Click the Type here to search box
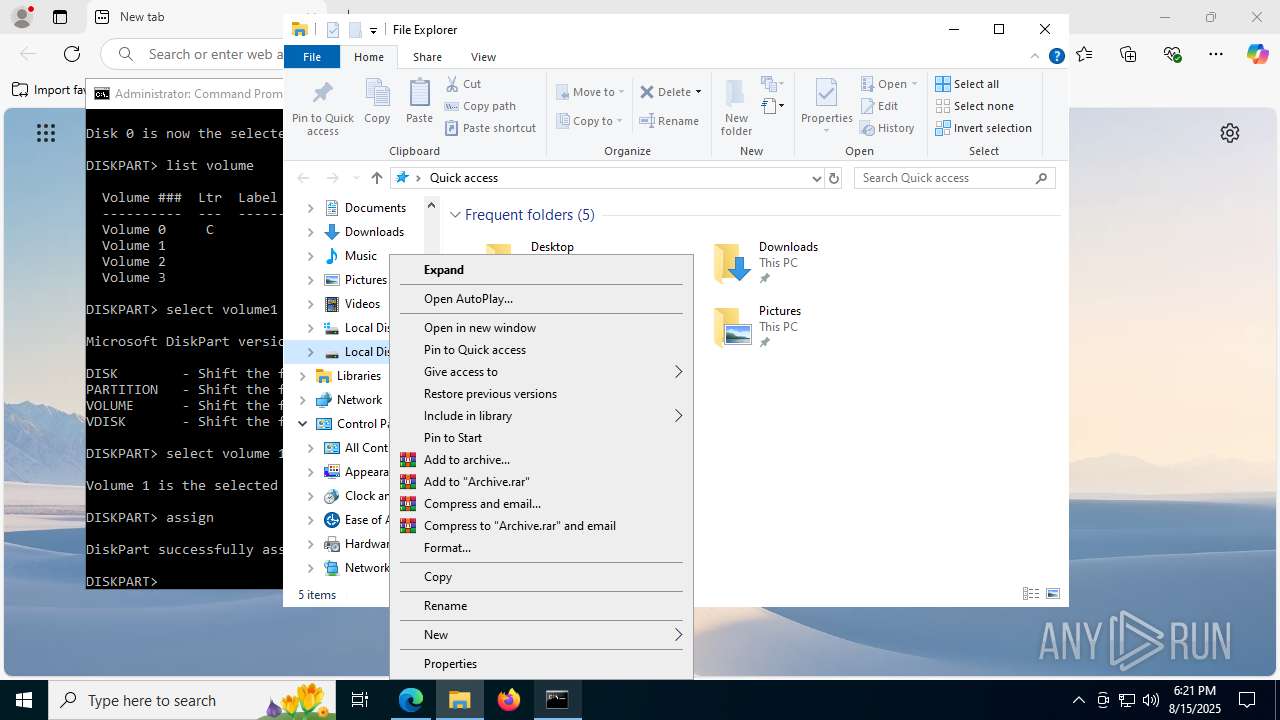Screen dimensions: 1280x720 tap(192, 700)
